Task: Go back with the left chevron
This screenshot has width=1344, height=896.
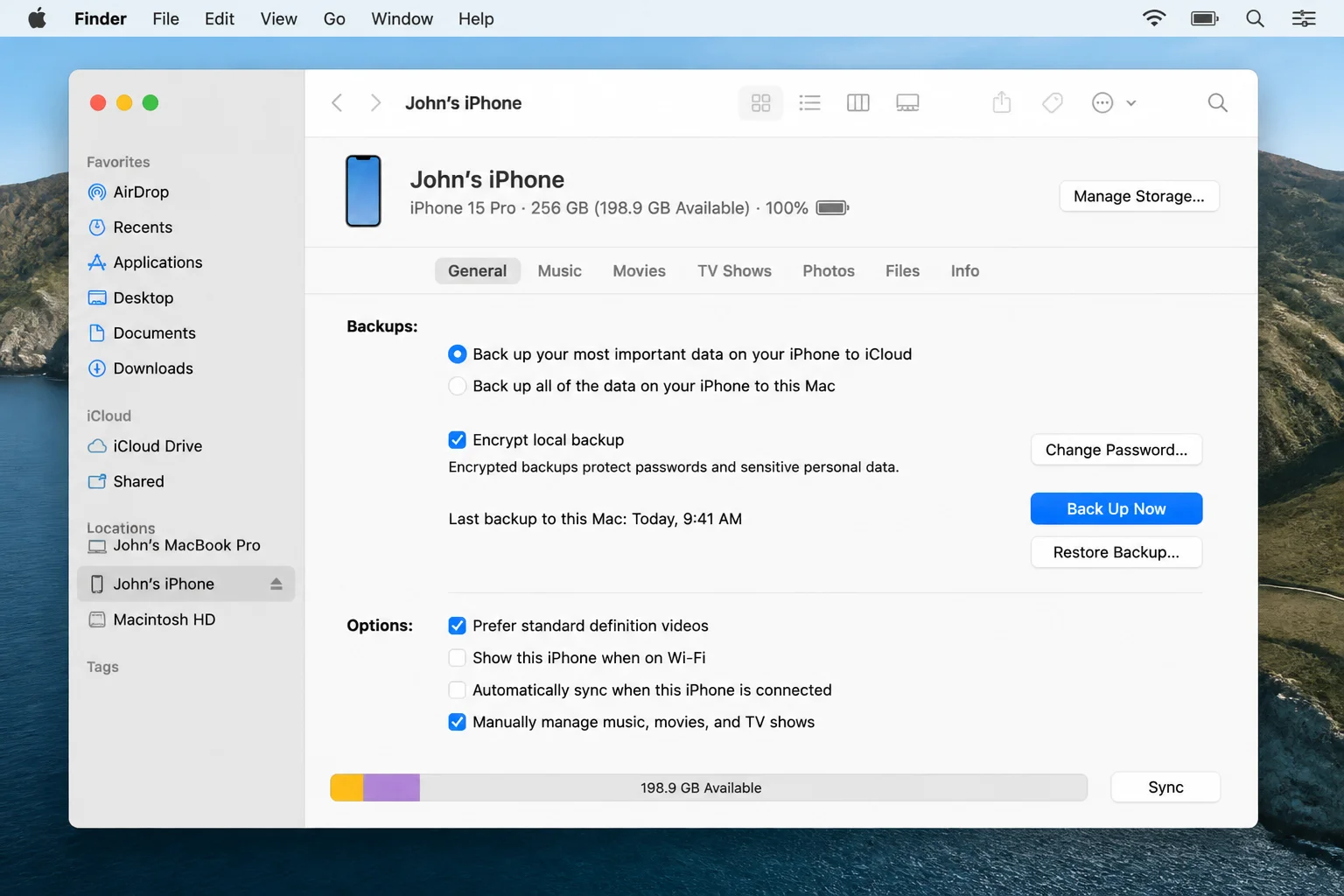Action: [337, 102]
